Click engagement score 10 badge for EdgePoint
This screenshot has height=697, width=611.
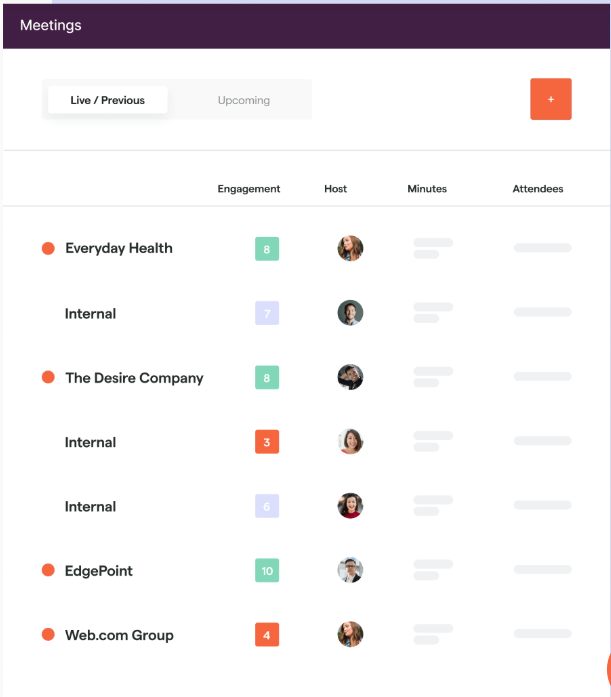[267, 570]
